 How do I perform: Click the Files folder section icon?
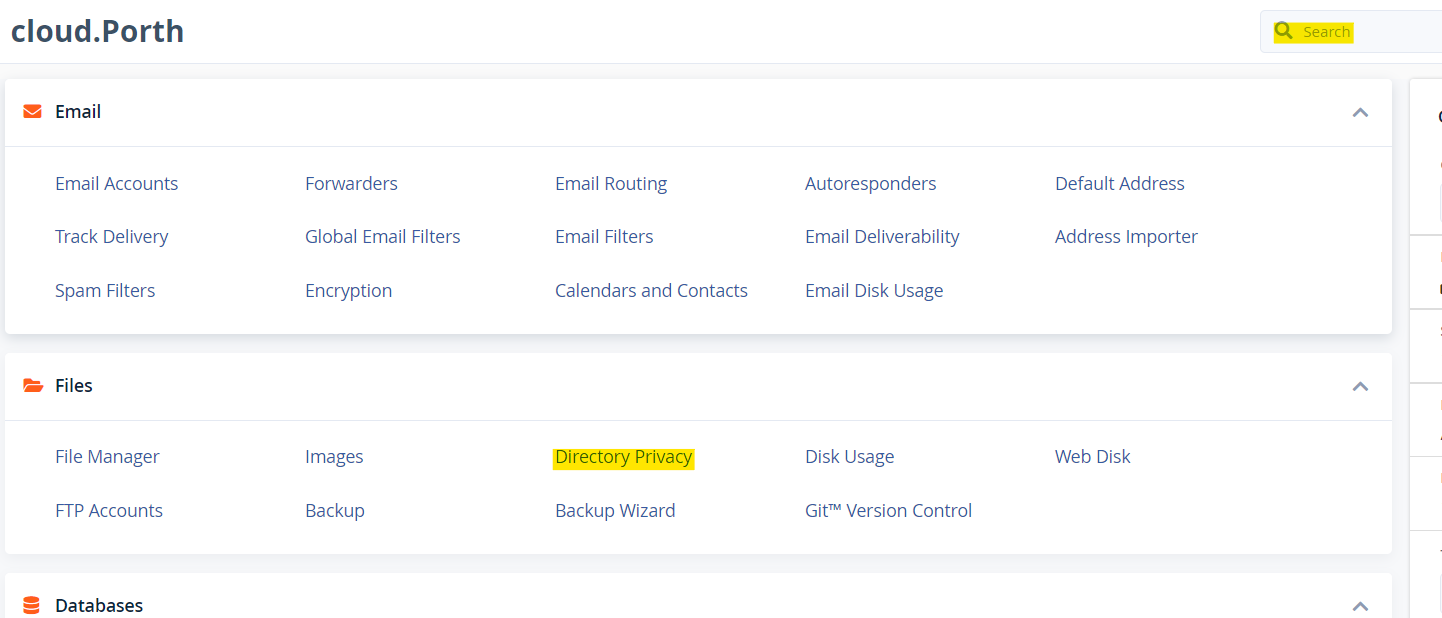point(33,386)
